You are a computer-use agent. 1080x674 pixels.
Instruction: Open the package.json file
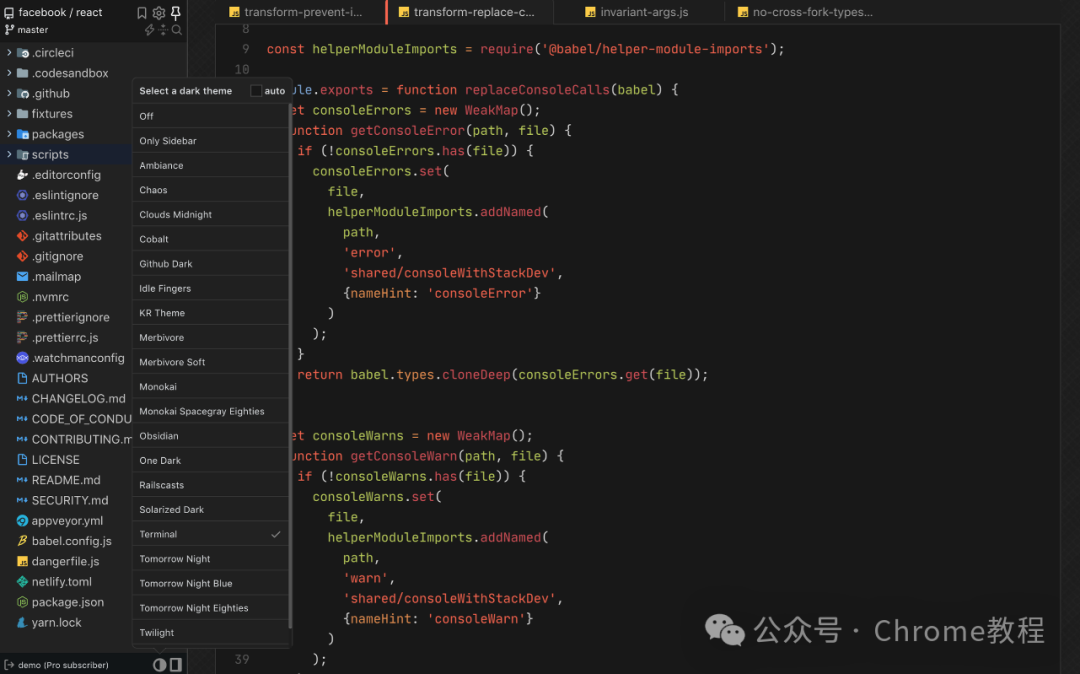tap(68, 602)
